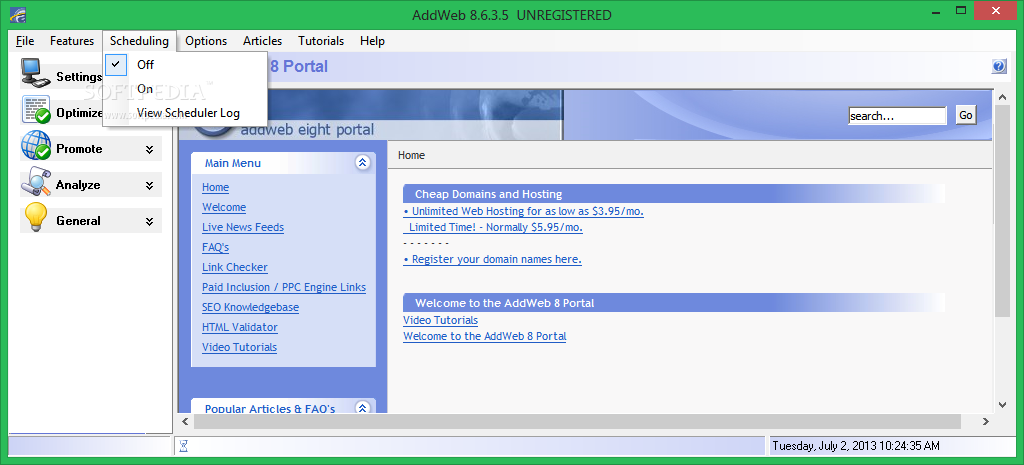Open the Link Checker link
The width and height of the screenshot is (1024, 465).
pos(234,267)
